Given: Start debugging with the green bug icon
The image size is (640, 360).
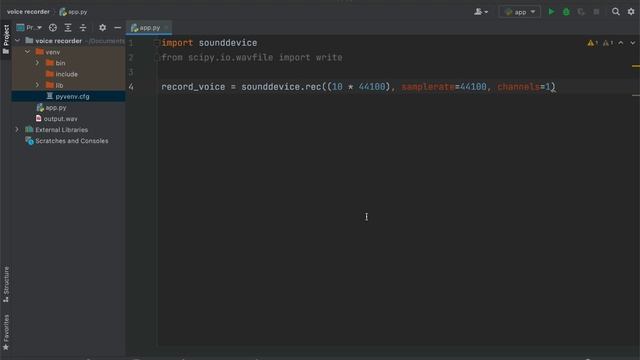Looking at the screenshot, I should click(566, 12).
